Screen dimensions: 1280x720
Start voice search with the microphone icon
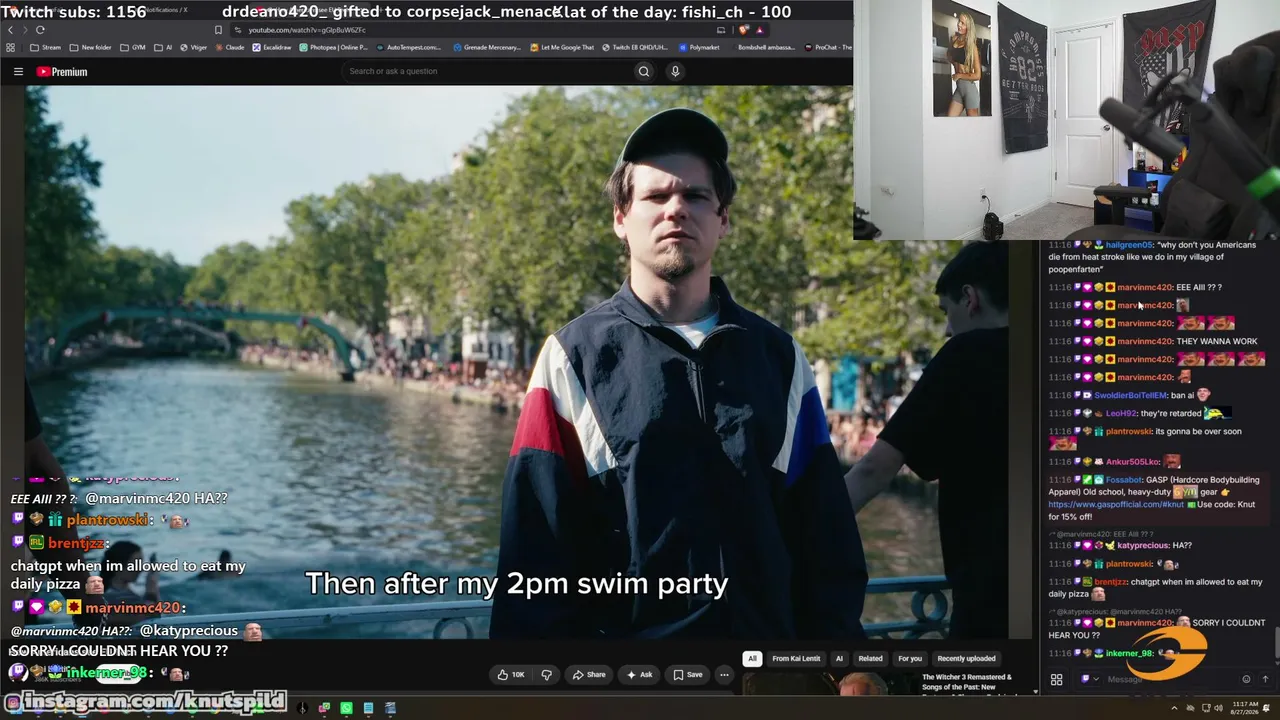(675, 71)
